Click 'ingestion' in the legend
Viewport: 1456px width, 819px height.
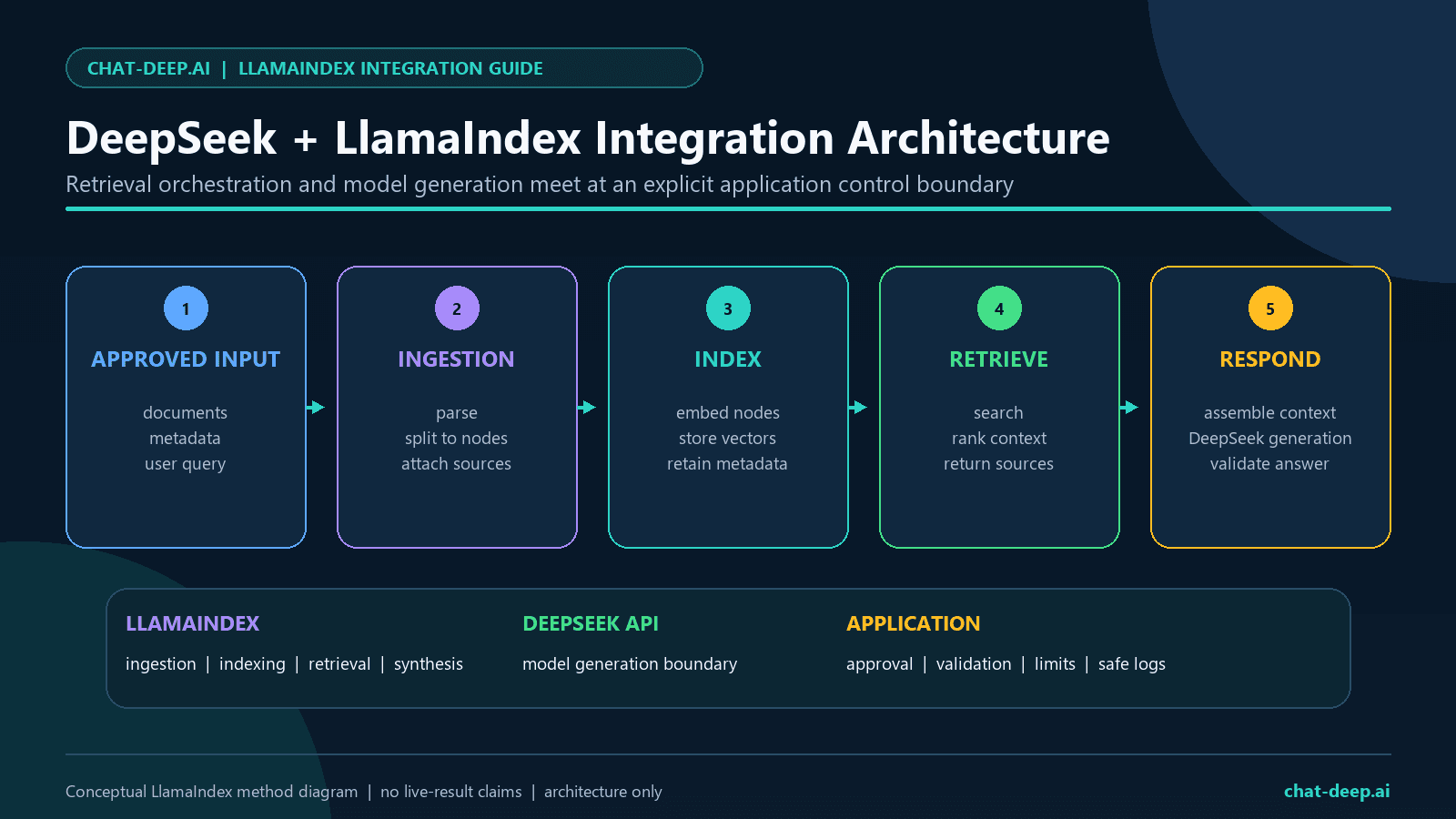pos(161,664)
